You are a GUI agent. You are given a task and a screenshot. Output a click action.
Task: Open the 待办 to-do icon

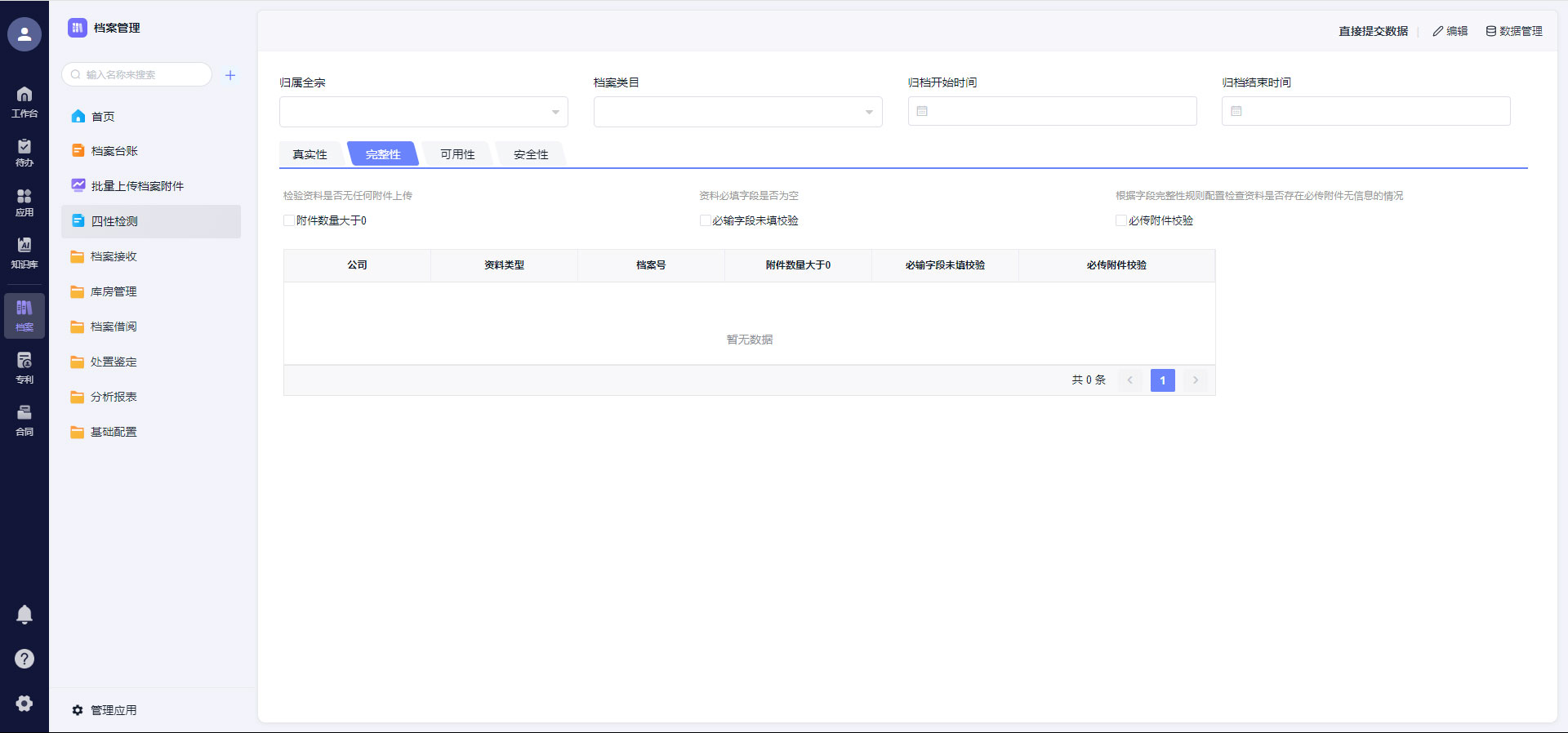(24, 152)
